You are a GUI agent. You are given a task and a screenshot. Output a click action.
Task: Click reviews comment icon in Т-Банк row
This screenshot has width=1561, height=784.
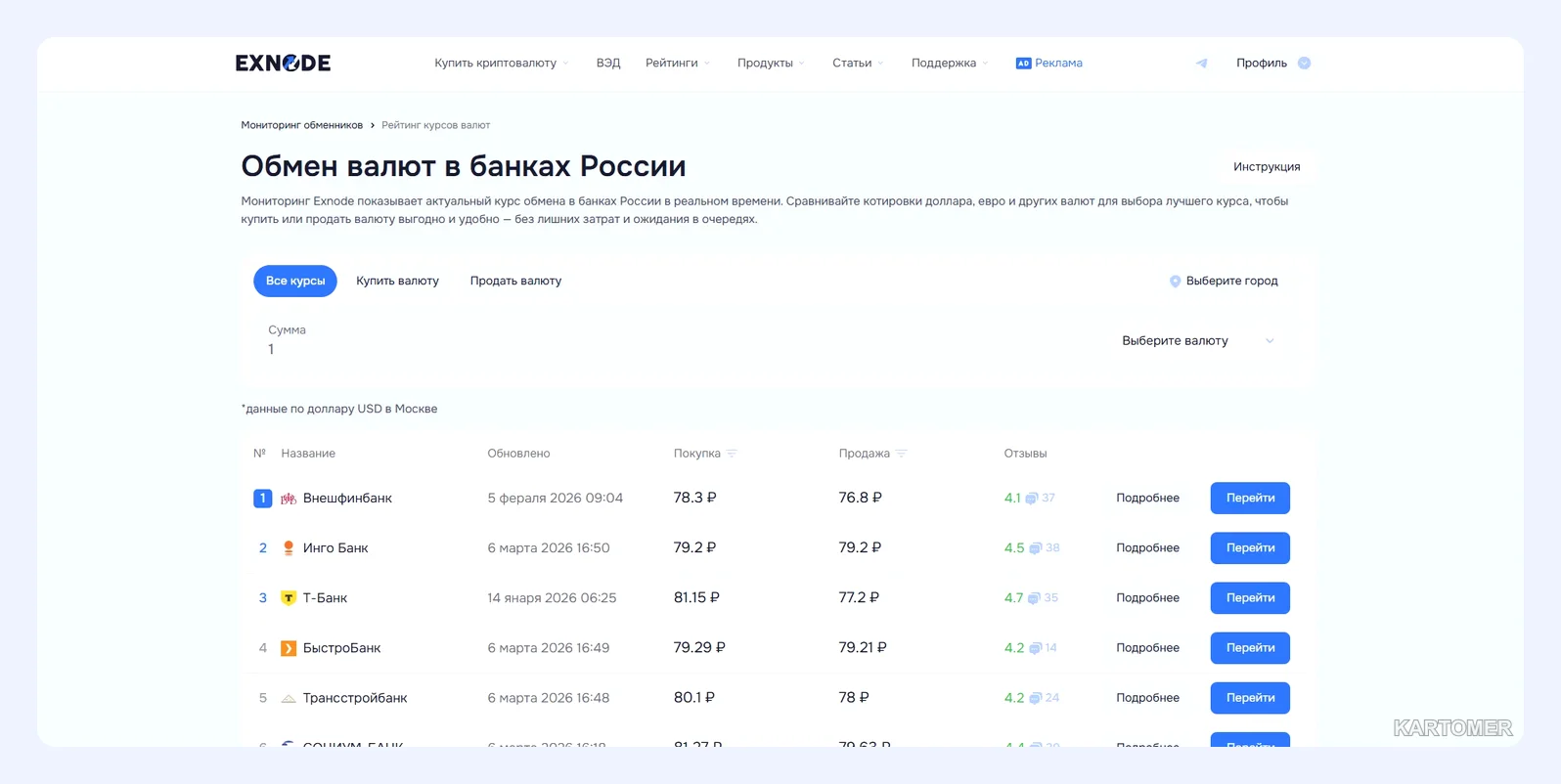(1033, 598)
